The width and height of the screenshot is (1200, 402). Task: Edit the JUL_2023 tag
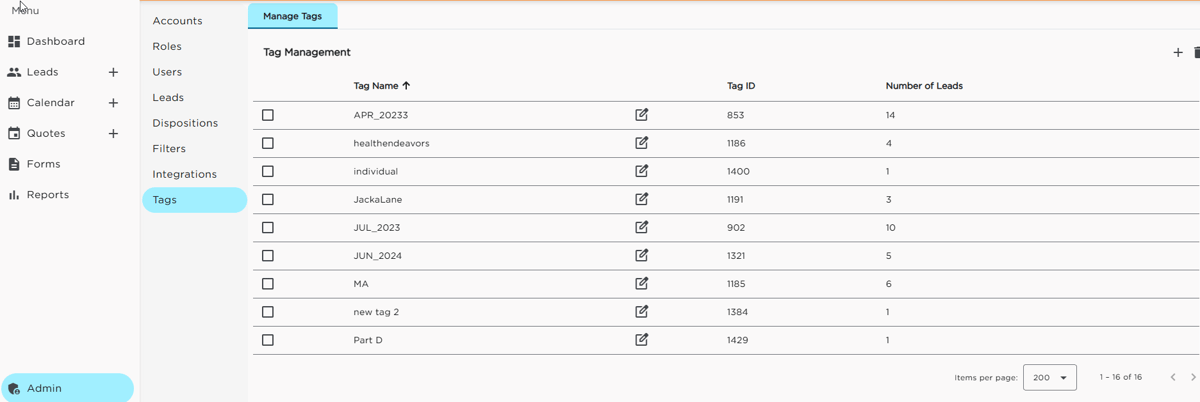(642, 227)
